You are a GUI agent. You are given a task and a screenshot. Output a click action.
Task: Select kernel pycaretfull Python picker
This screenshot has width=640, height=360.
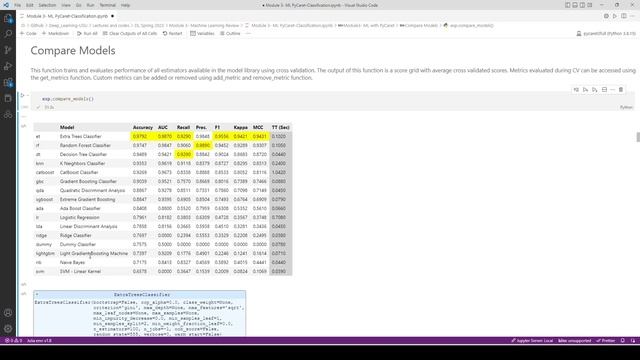click(x=606, y=33)
